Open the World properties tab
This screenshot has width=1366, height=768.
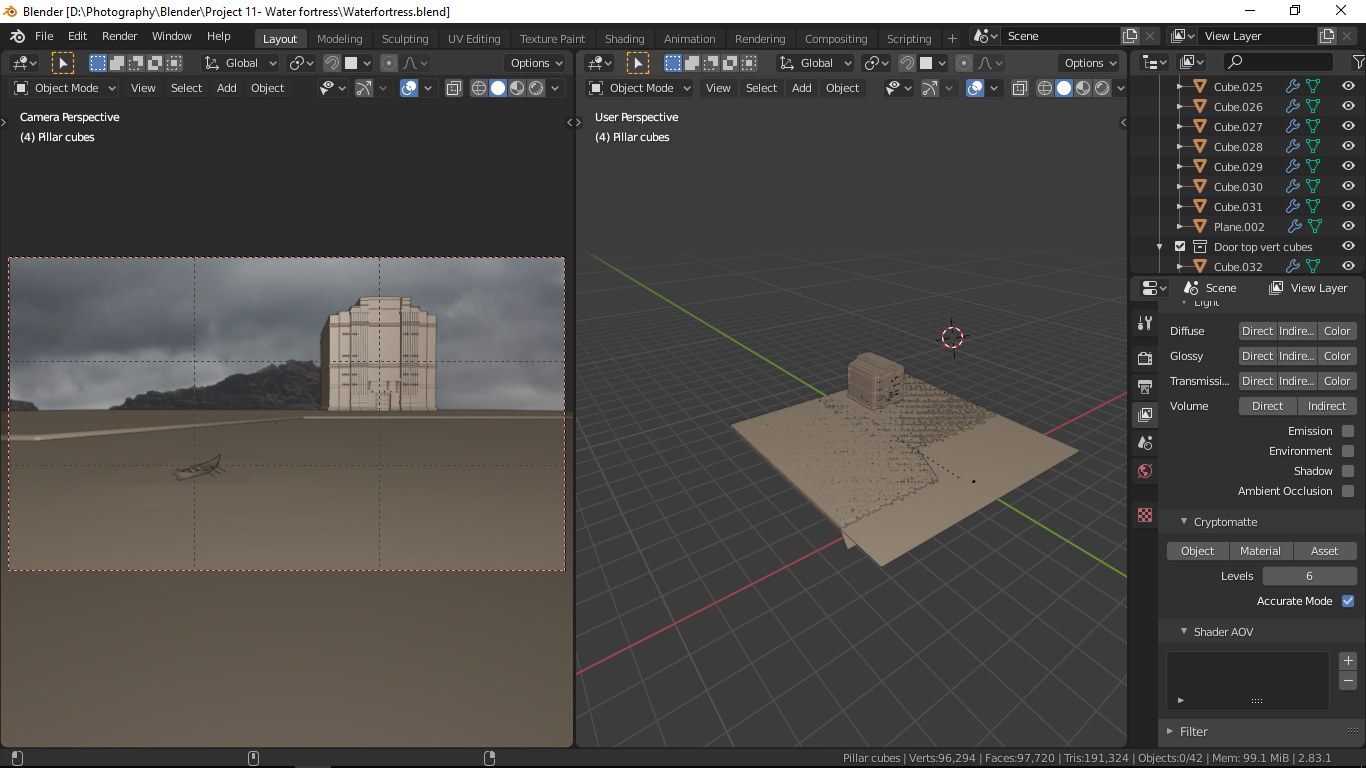1144,471
